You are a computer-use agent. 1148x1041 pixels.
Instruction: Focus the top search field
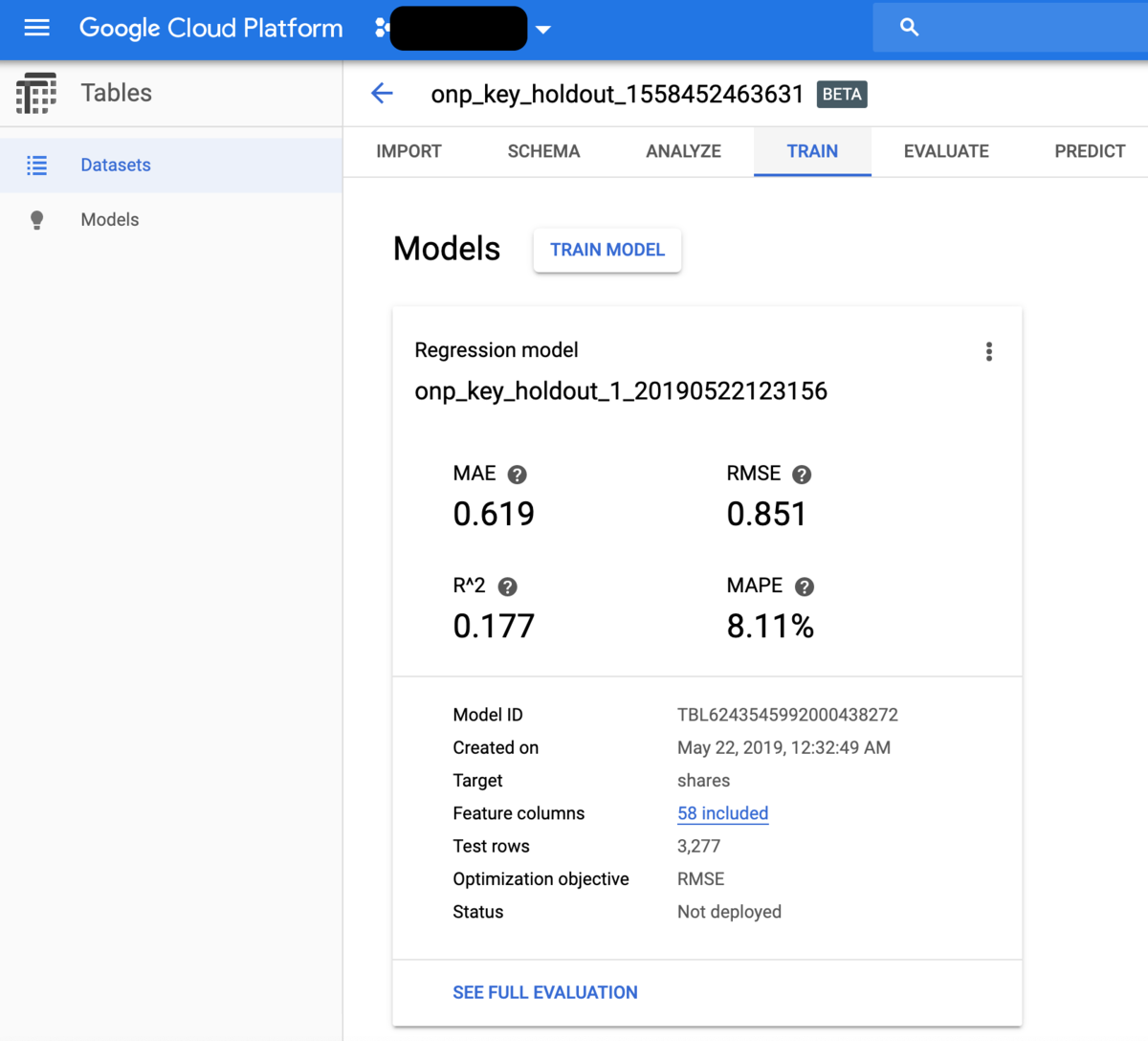click(1010, 28)
